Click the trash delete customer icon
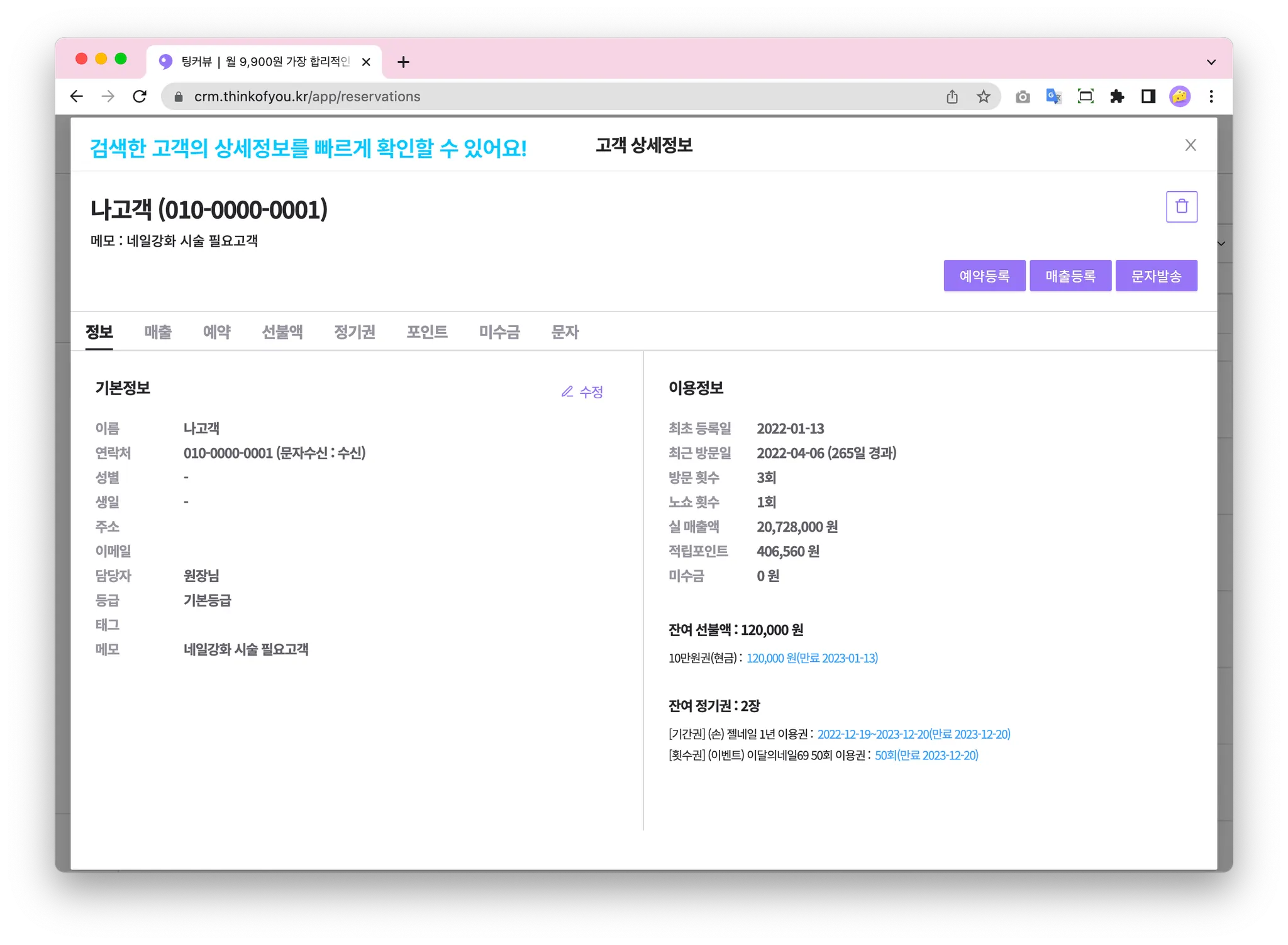The height and width of the screenshot is (945, 1288). click(x=1181, y=206)
